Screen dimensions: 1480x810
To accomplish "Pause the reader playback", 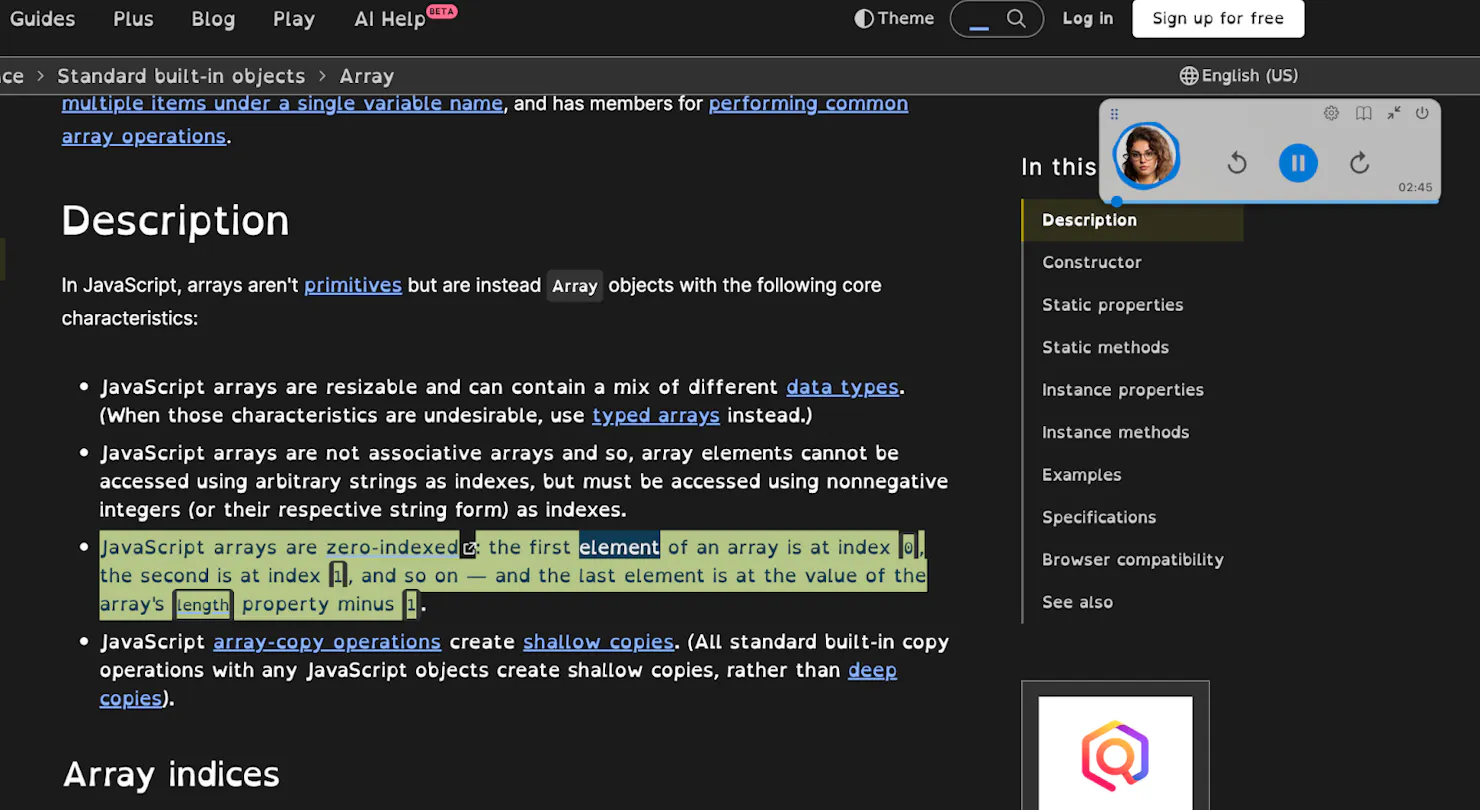I will [1297, 163].
